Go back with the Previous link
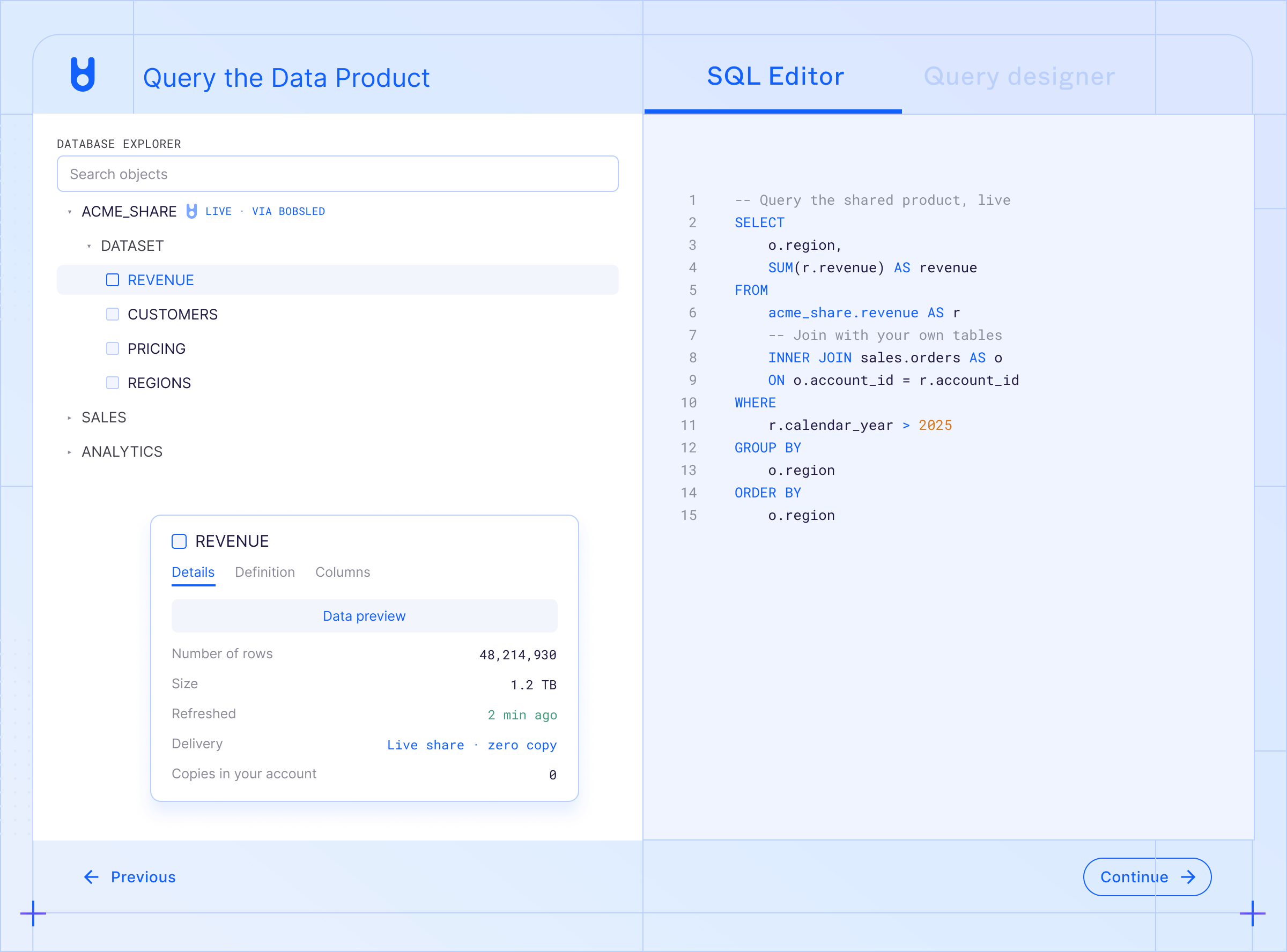Image resolution: width=1287 pixels, height=952 pixels. click(130, 877)
